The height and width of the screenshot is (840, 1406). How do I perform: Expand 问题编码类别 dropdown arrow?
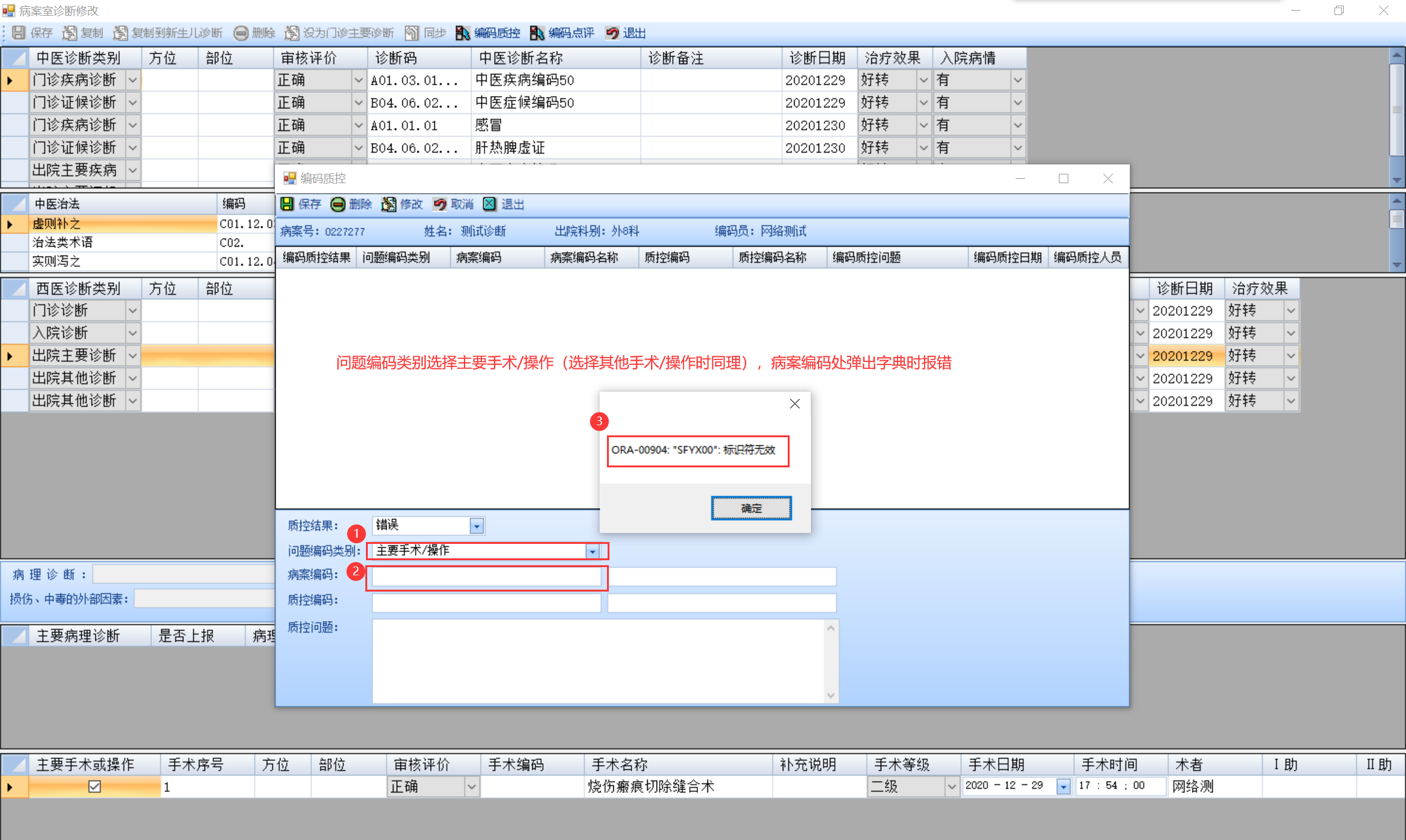pyautogui.click(x=593, y=551)
